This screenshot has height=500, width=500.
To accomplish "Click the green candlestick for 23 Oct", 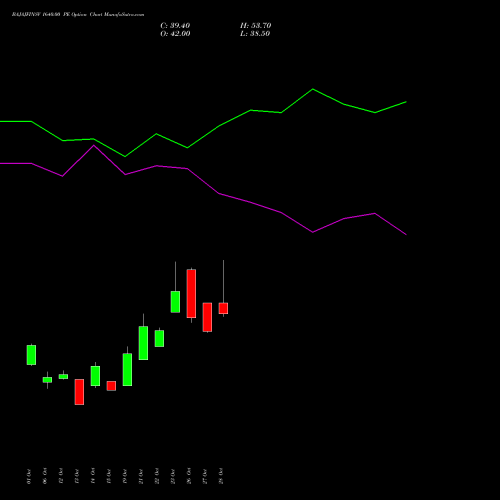I will [175, 302].
